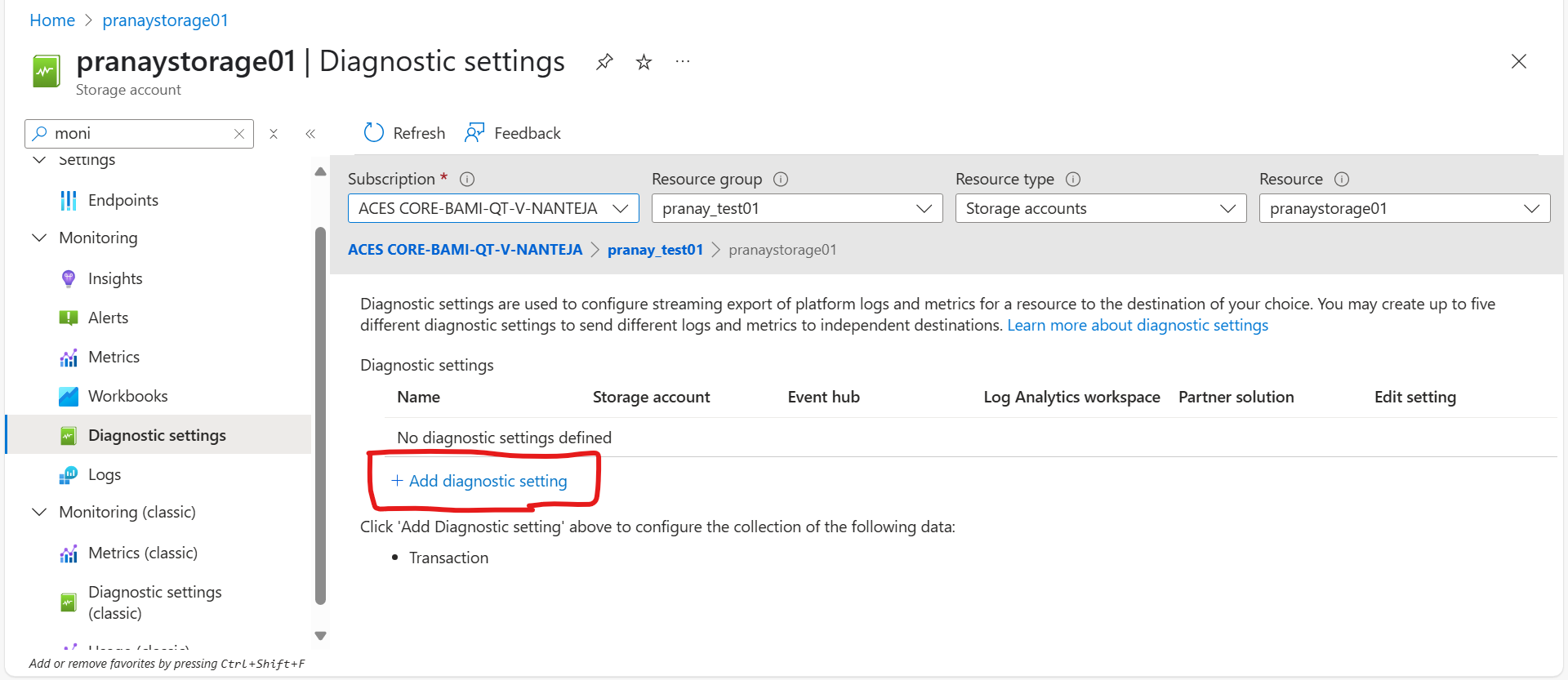Click the 'No diagnostic settings defined' row
The width and height of the screenshot is (1568, 680).
(x=969, y=438)
